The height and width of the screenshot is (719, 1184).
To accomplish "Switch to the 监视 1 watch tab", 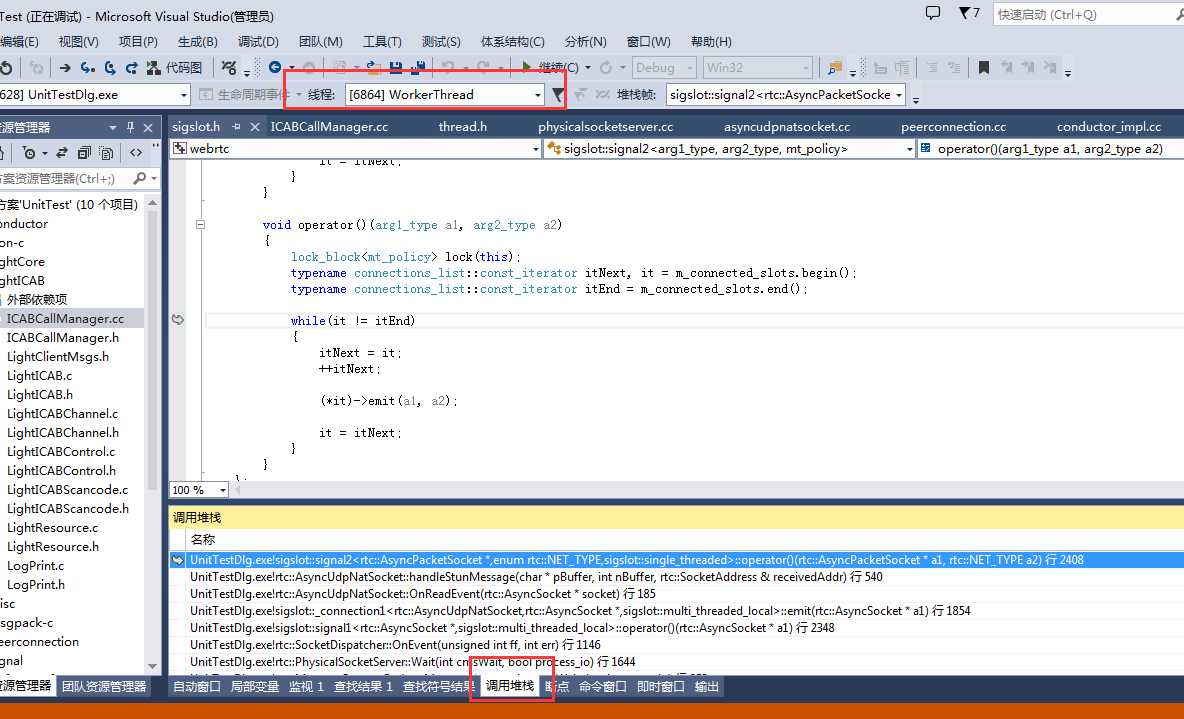I will click(306, 687).
